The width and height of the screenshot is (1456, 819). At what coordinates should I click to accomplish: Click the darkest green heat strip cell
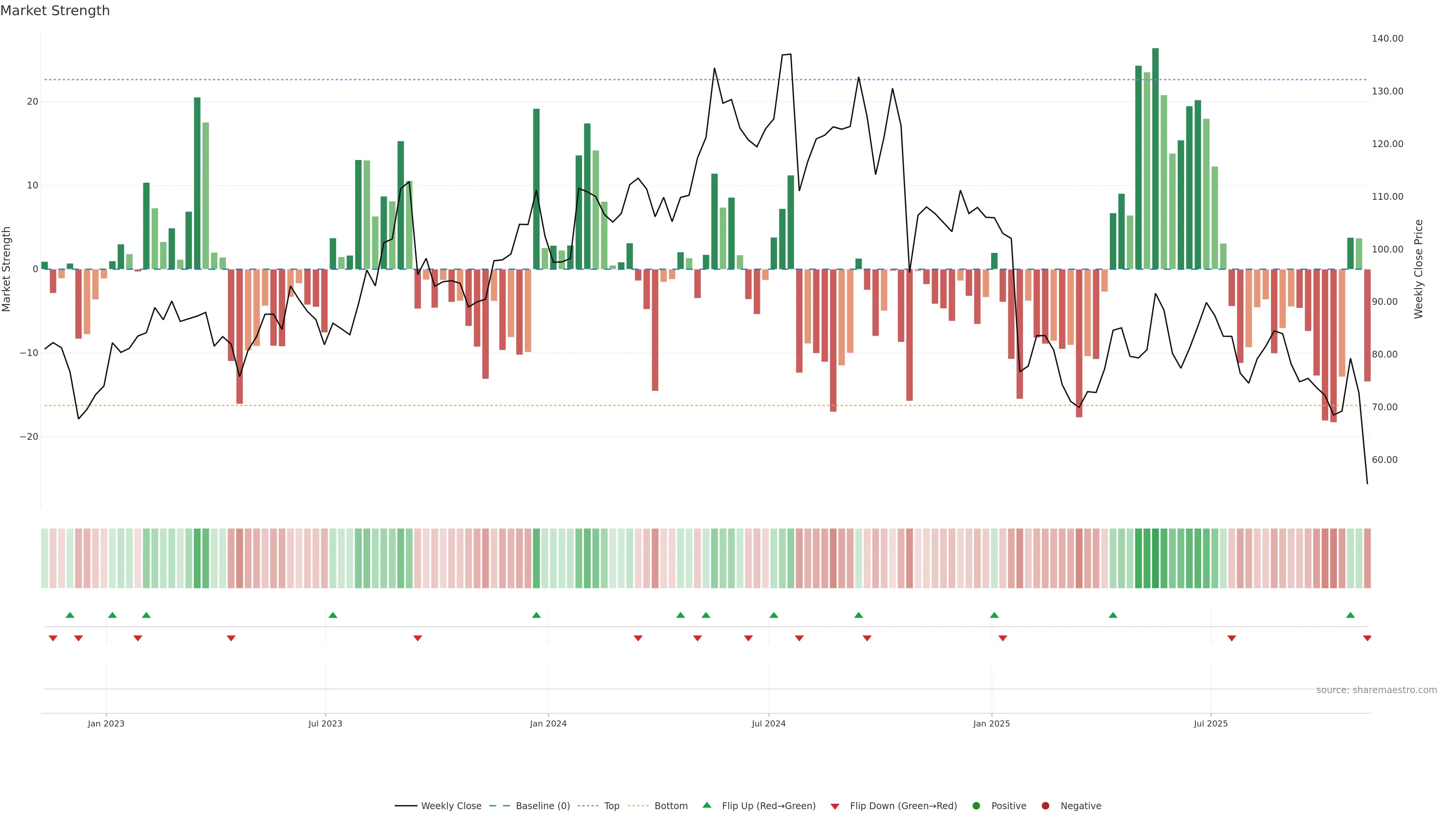click(1155, 558)
